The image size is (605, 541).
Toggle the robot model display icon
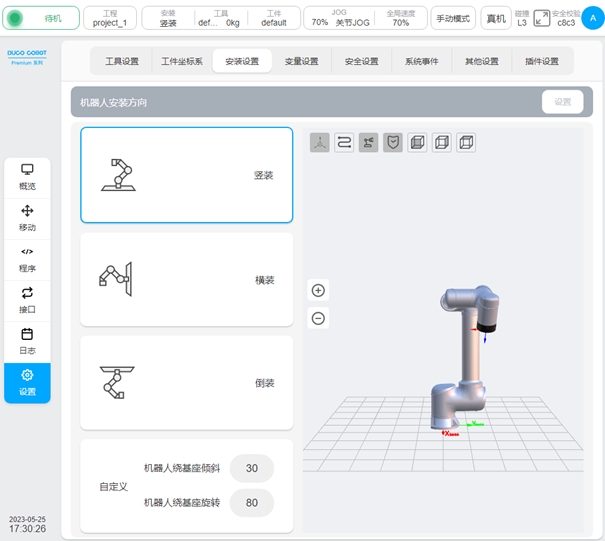pyautogui.click(x=369, y=143)
